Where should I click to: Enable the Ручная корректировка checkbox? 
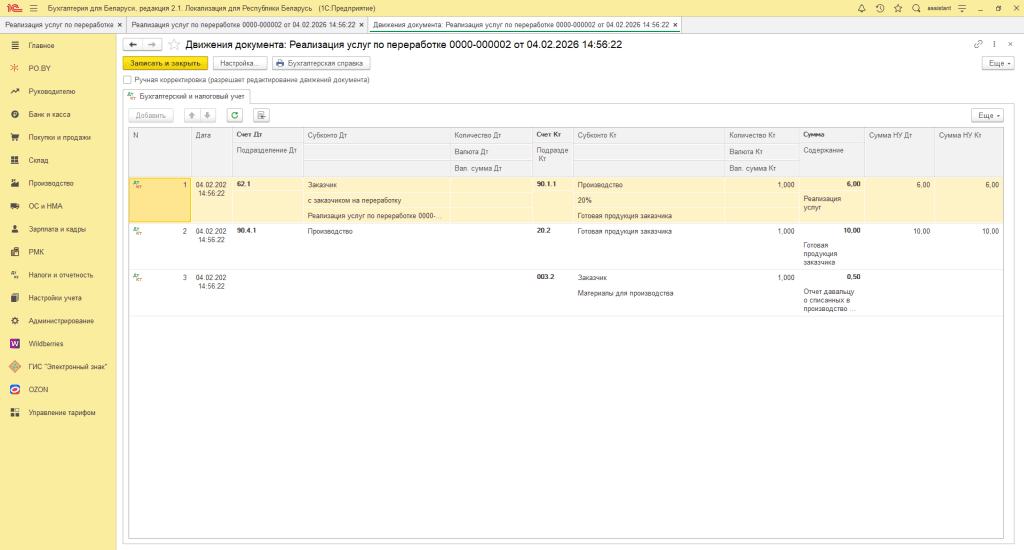coord(127,80)
